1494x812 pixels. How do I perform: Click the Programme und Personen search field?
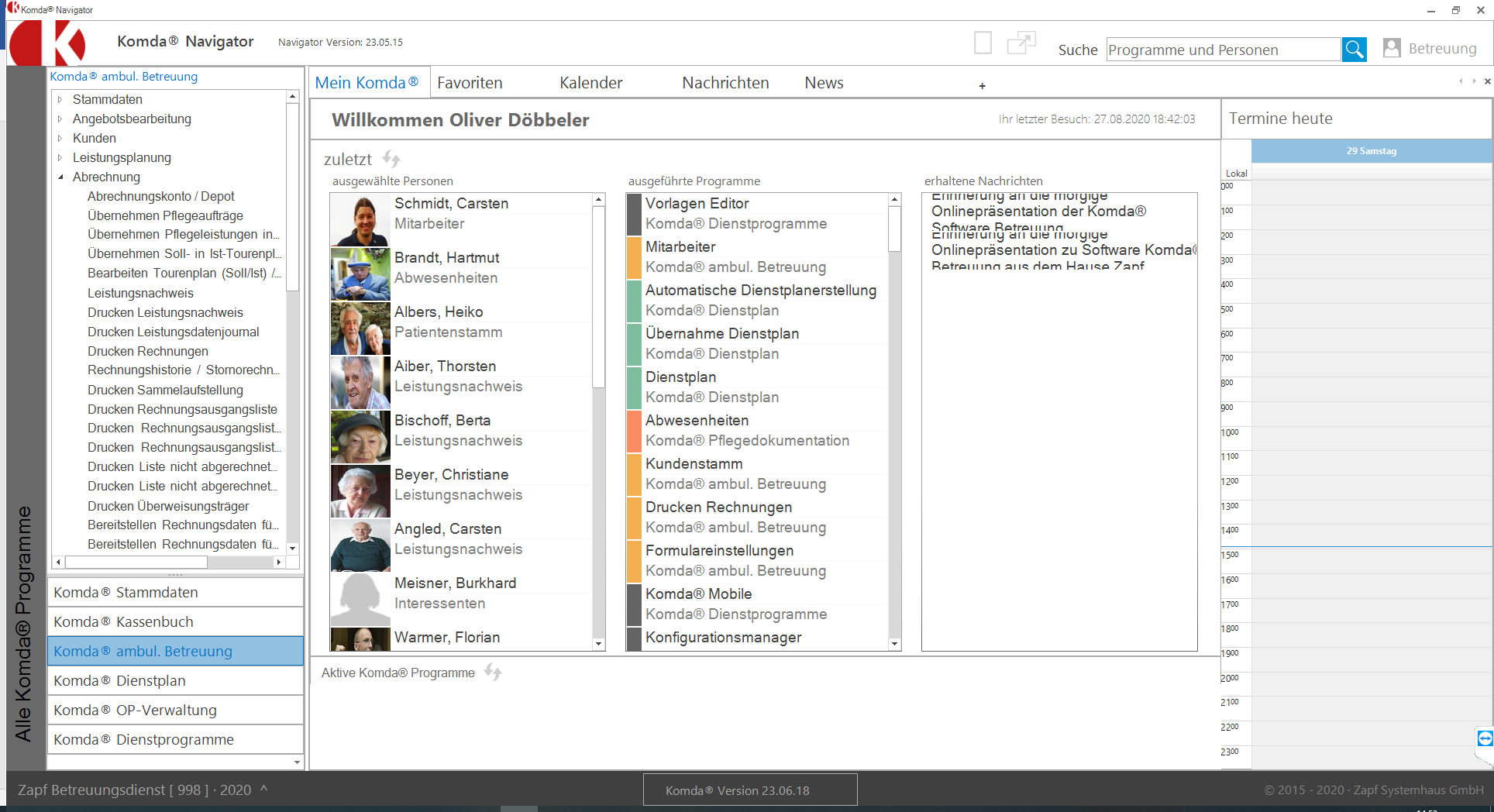point(1224,50)
